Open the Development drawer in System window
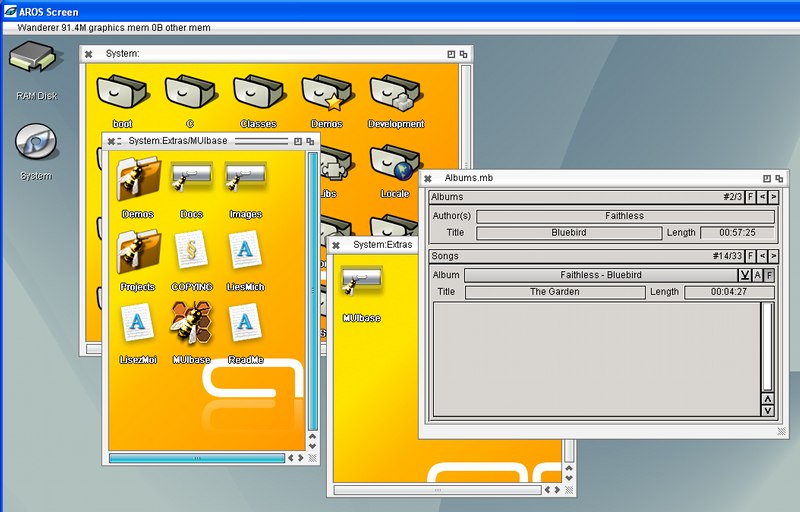 (x=396, y=93)
